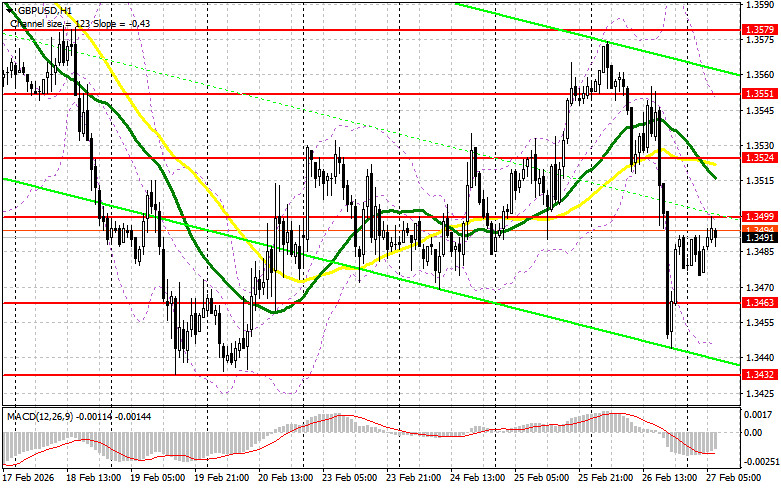Click the 27 Feb 05:00 time label

(733, 478)
